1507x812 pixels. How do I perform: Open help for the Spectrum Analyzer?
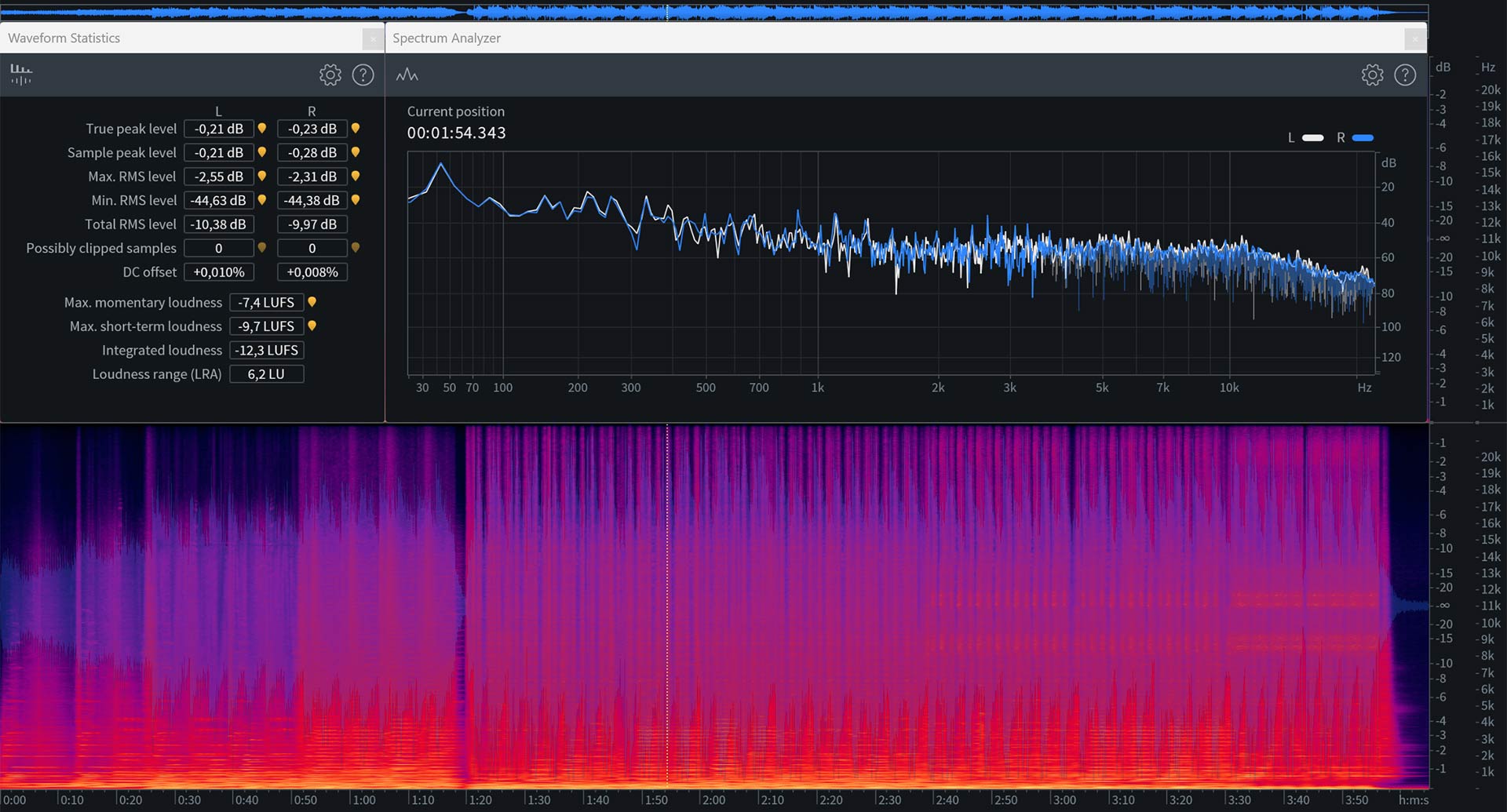coord(1404,75)
